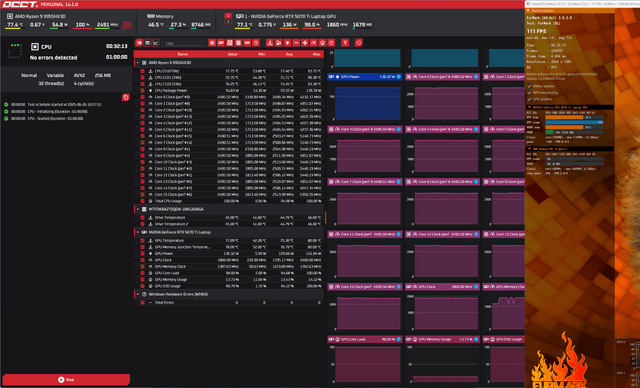Viewport: 640px width, 388px height.
Task: Toggle the power sensor filter icon
Action: click(287, 42)
